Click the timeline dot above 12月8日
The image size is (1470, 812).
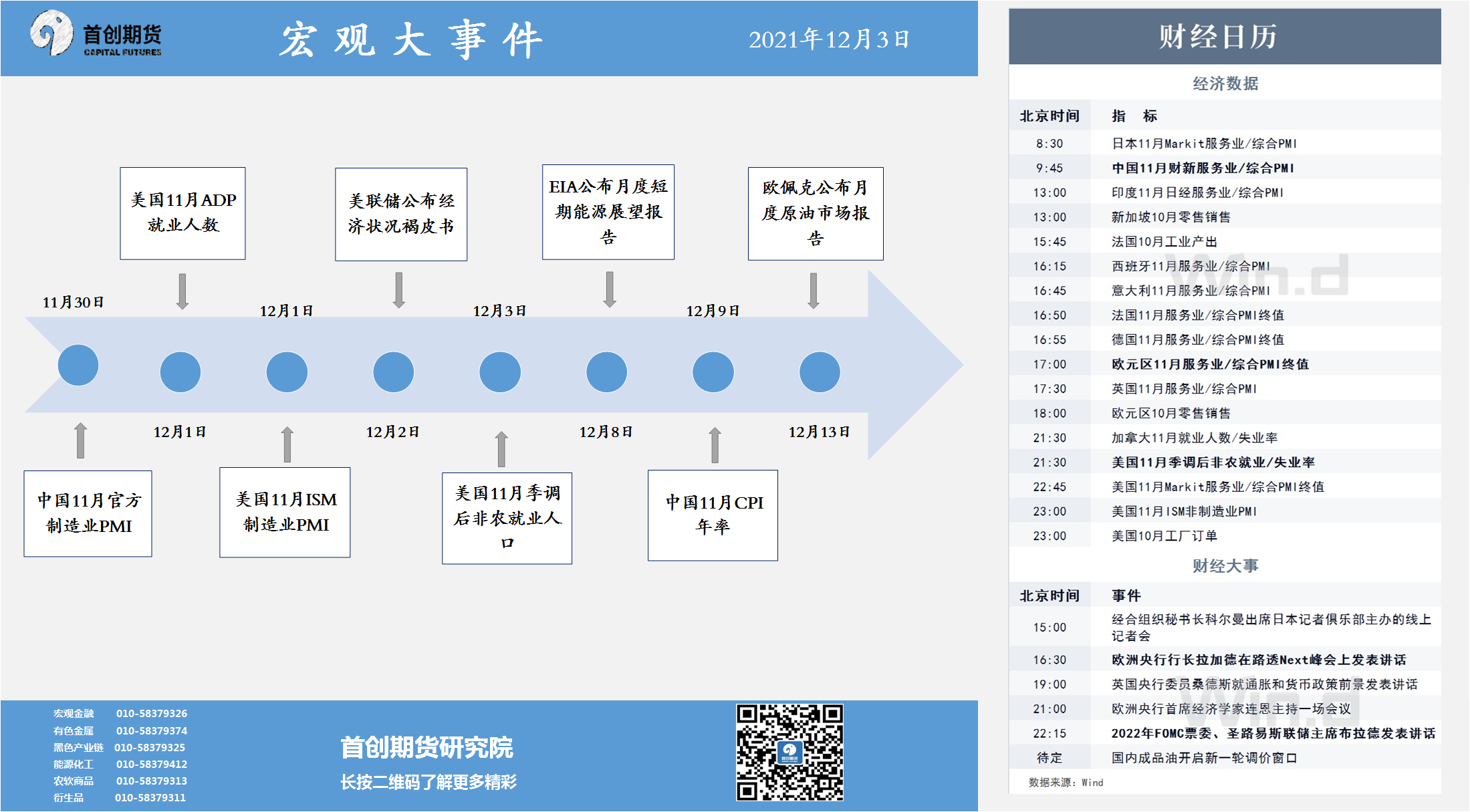point(607,372)
